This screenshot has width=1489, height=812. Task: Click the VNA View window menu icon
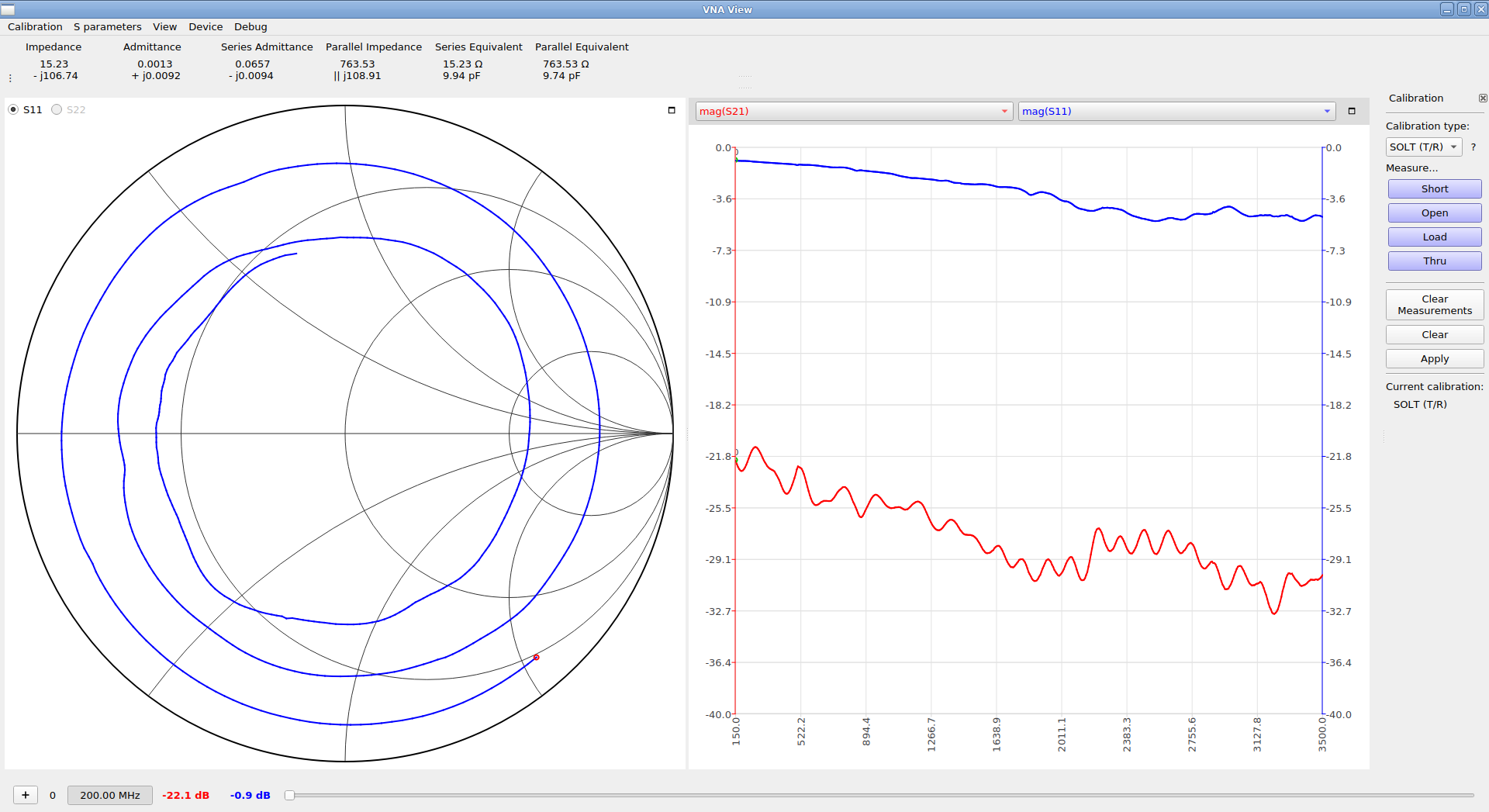pyautogui.click(x=8, y=9)
